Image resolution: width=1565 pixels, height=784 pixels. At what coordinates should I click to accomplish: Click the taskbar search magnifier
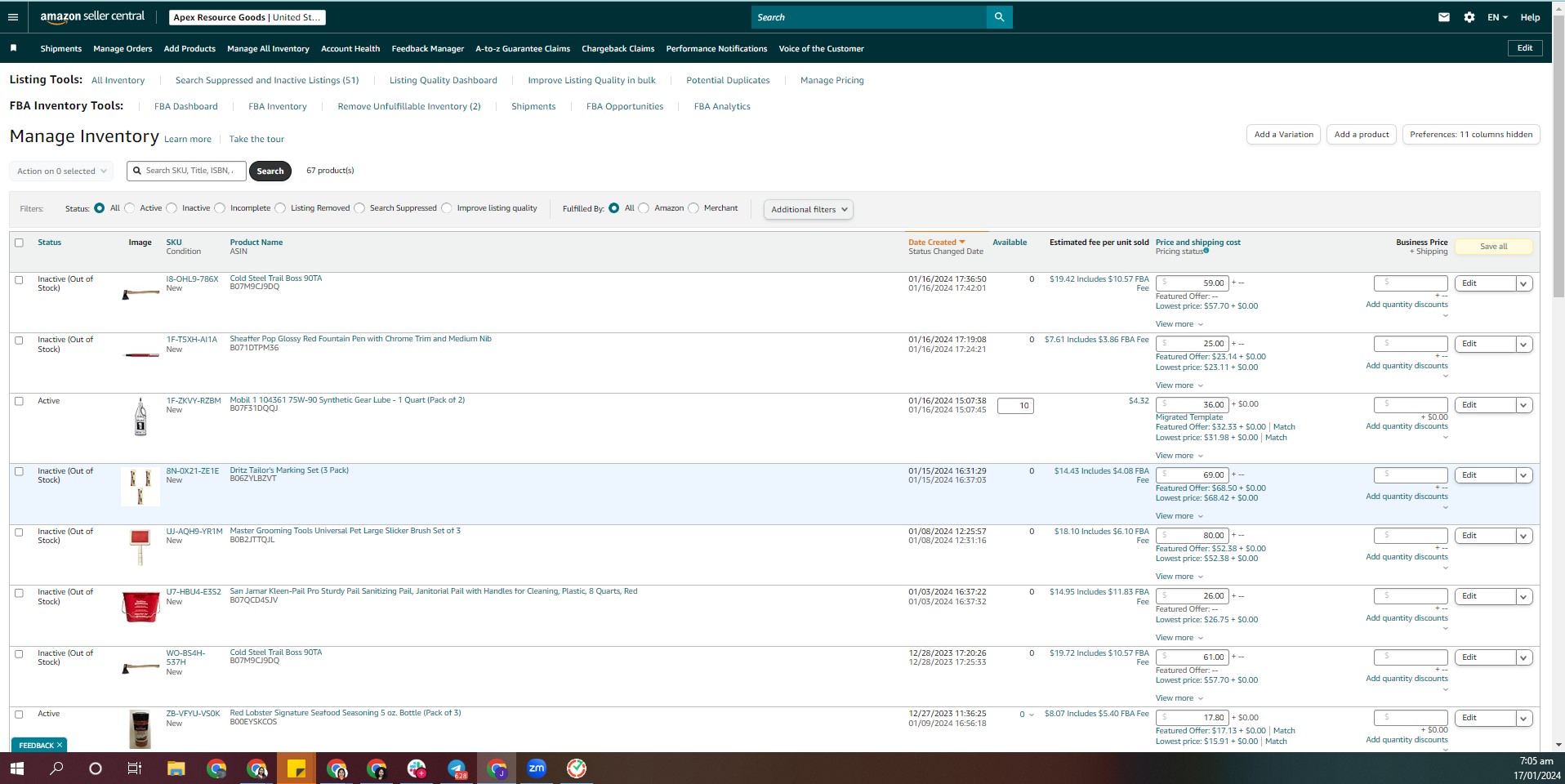point(56,768)
